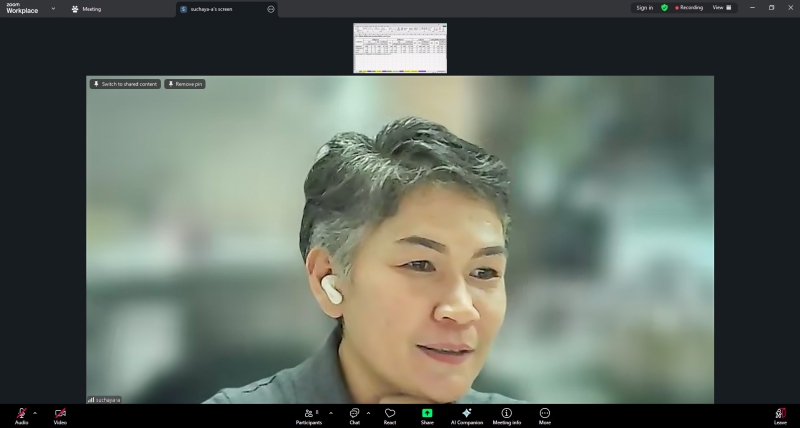Unmute microphone with the Audio button
Image resolution: width=800 pixels, height=428 pixels.
click(x=21, y=414)
